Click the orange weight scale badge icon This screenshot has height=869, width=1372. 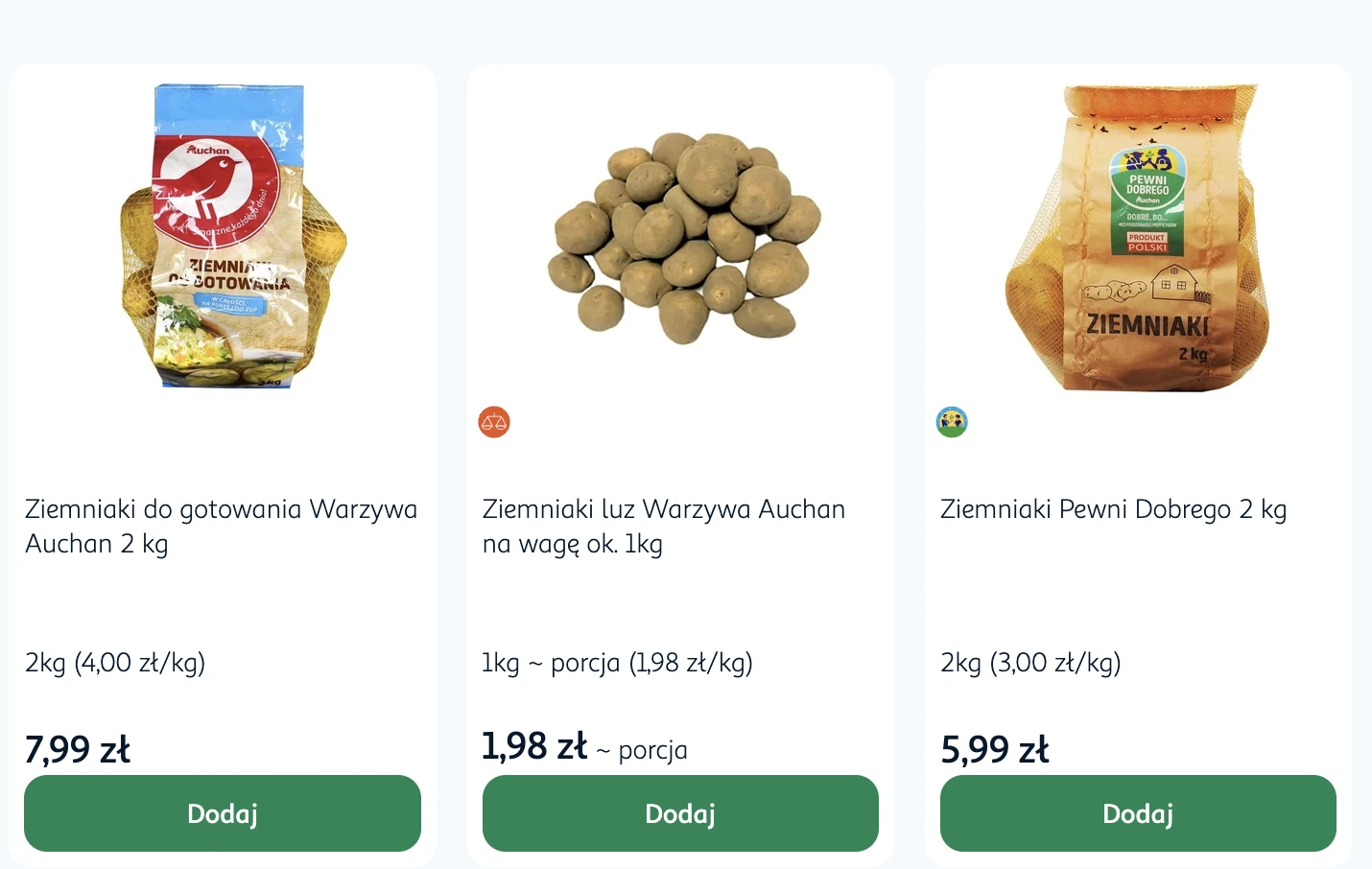(x=494, y=422)
